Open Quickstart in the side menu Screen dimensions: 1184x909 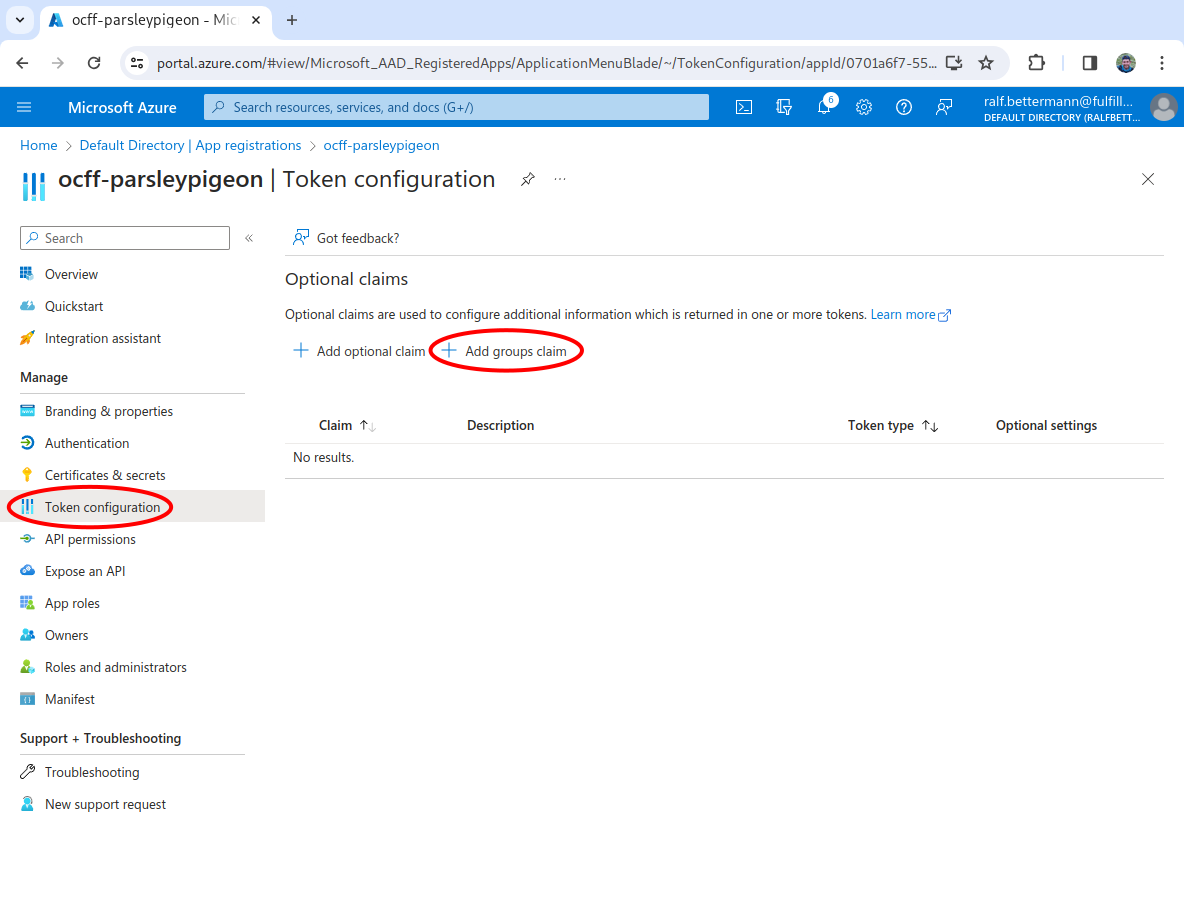pos(74,306)
